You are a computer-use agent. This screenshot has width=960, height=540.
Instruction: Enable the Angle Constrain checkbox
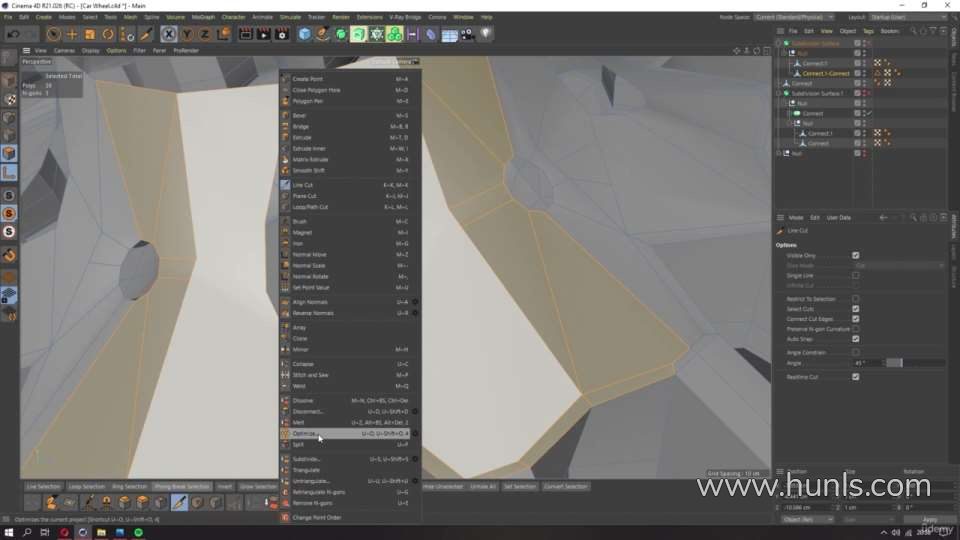[x=855, y=352]
